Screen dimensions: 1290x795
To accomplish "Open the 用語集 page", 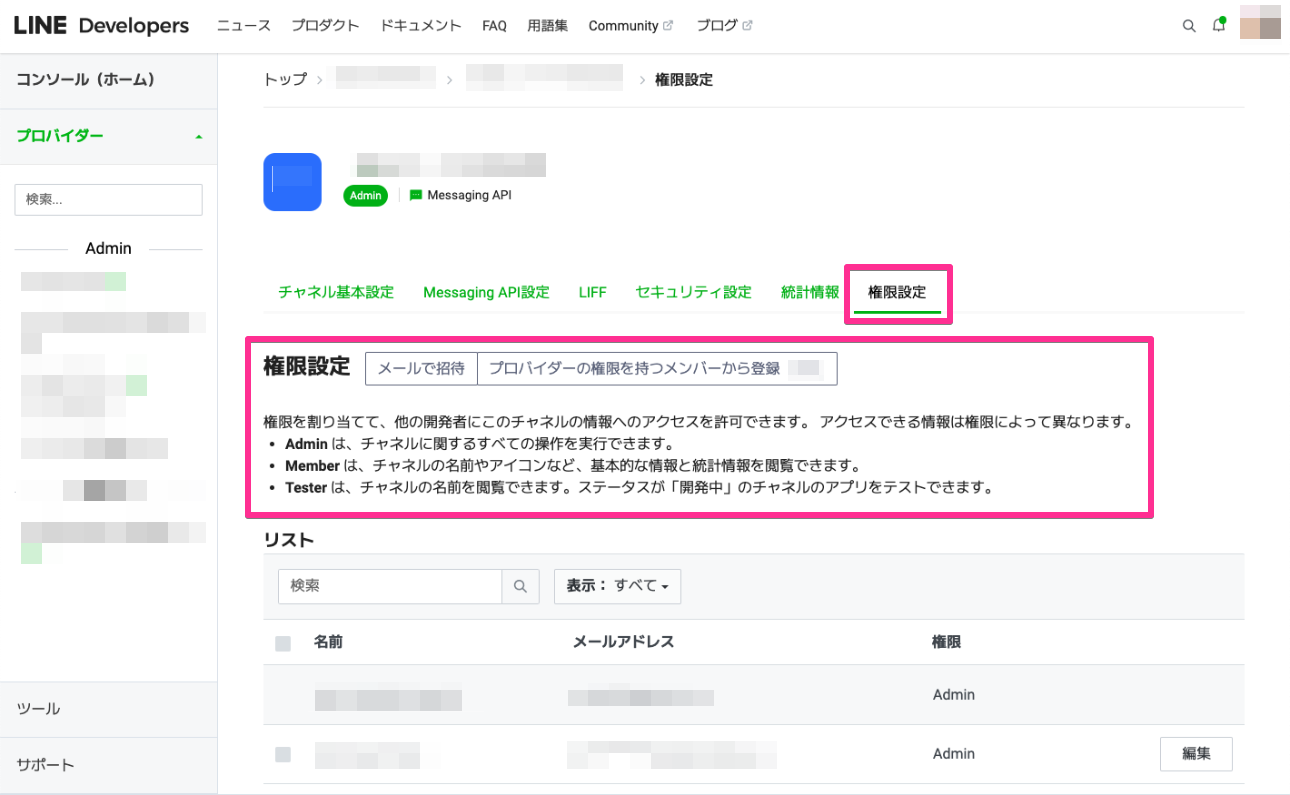I will (x=548, y=26).
